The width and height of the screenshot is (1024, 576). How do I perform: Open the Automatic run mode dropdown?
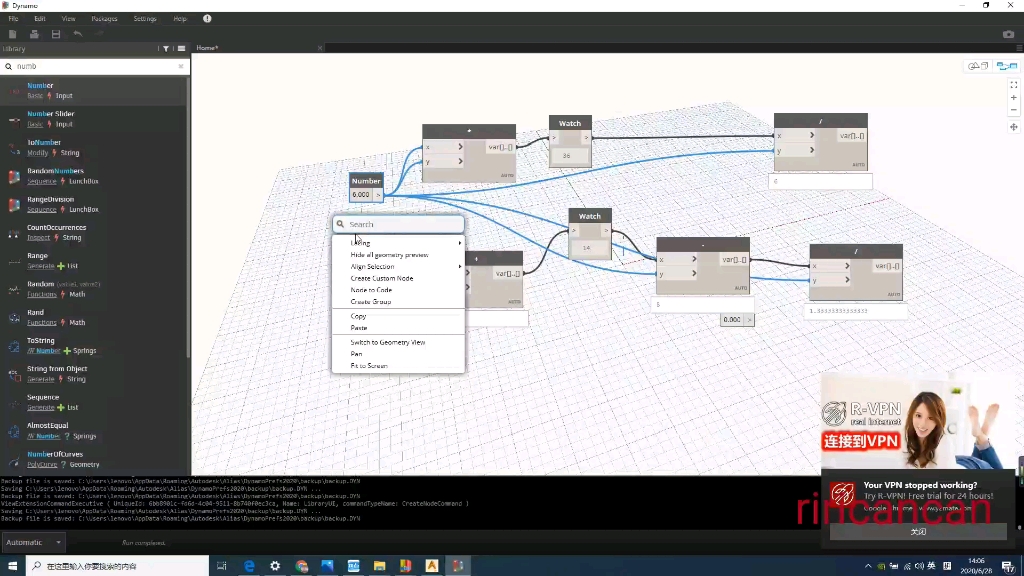pos(33,542)
